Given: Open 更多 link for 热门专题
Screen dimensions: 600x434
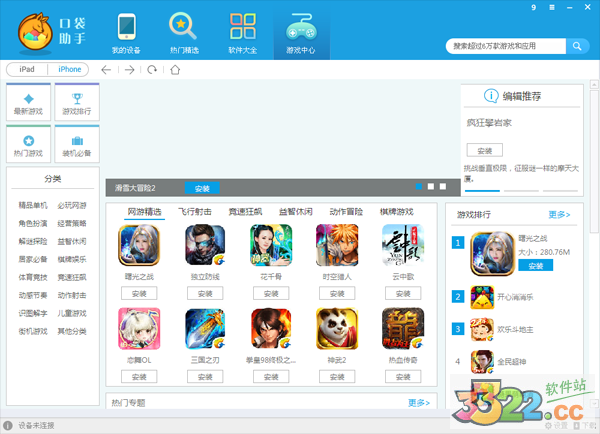Looking at the screenshot, I should click(x=419, y=403).
